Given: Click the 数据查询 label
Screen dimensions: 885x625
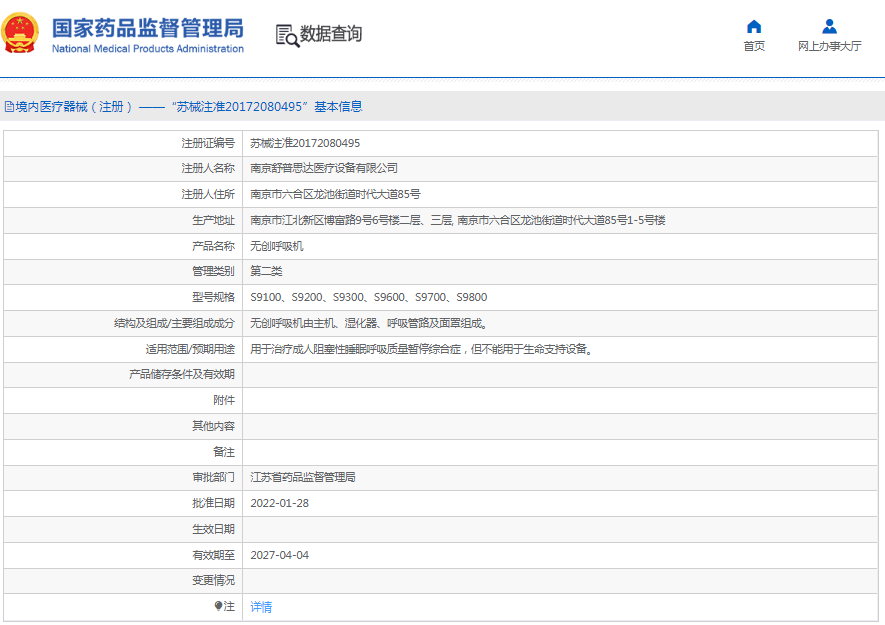Looking at the screenshot, I should pos(331,34).
